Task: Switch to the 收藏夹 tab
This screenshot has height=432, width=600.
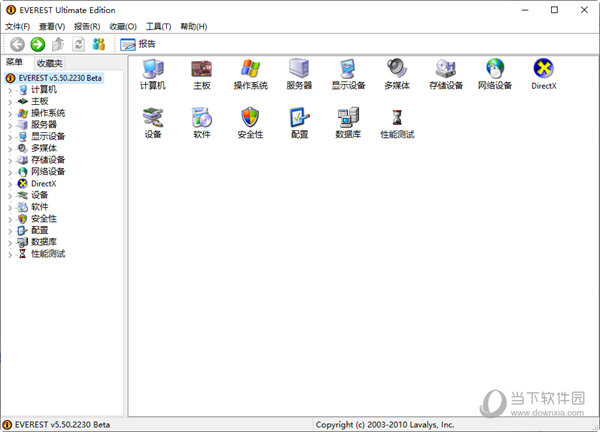Action: coord(49,63)
